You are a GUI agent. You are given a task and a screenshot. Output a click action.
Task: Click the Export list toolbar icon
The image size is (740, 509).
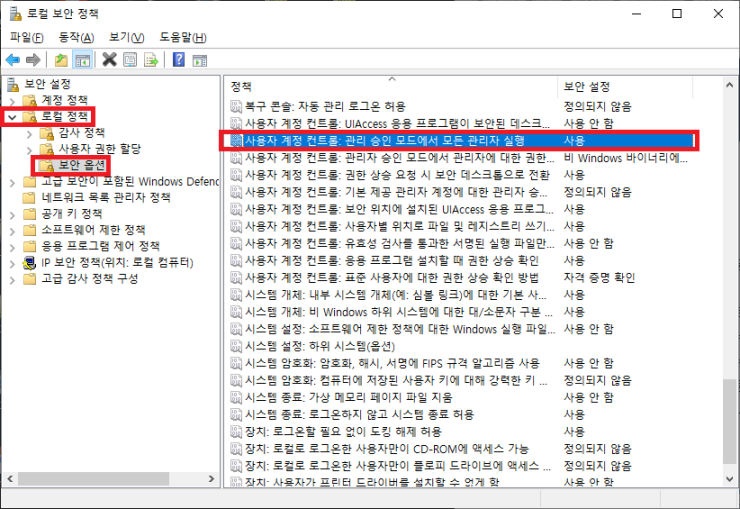pyautogui.click(x=152, y=59)
